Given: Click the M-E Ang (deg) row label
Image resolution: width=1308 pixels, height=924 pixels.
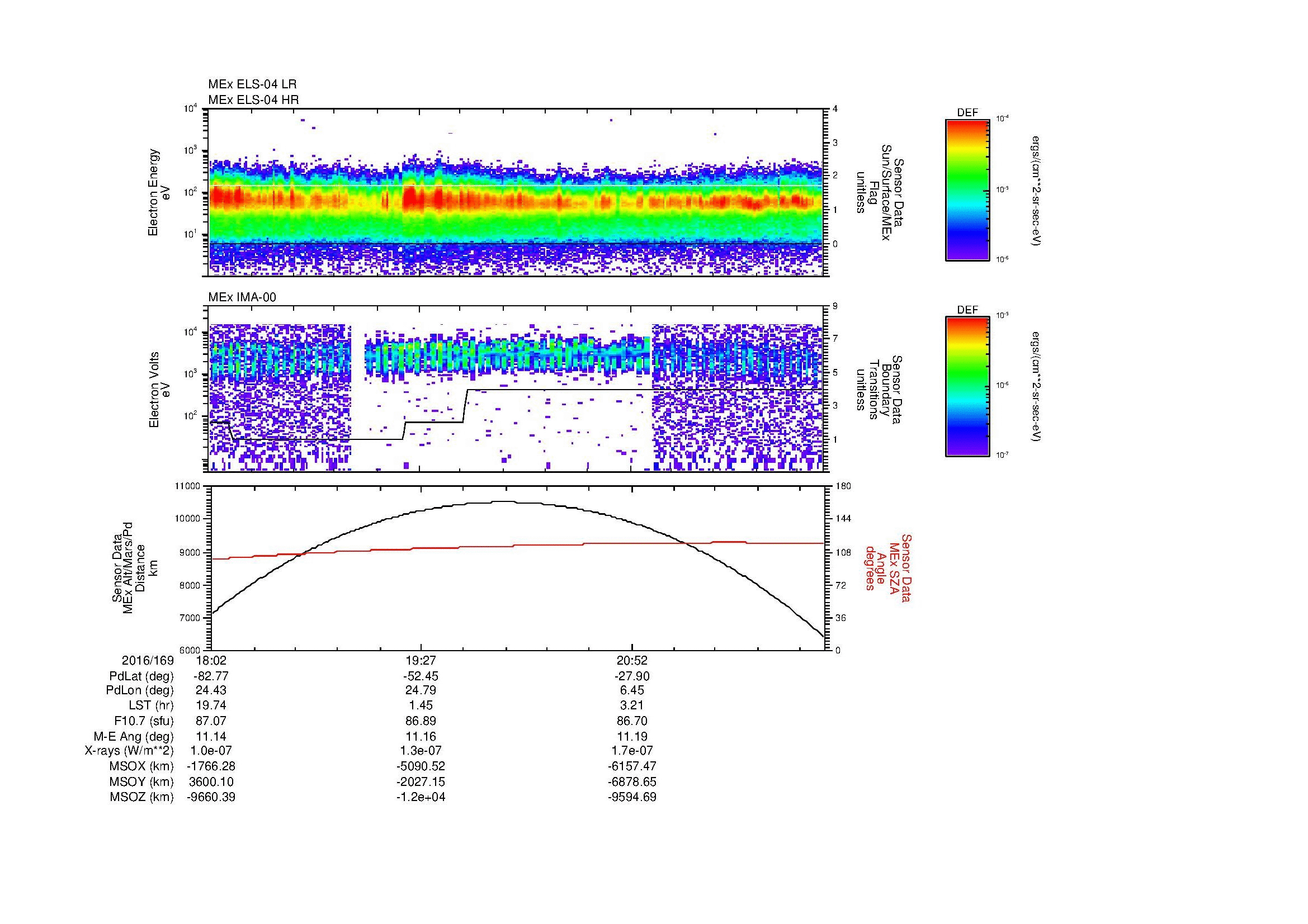Looking at the screenshot, I should pos(134,736).
